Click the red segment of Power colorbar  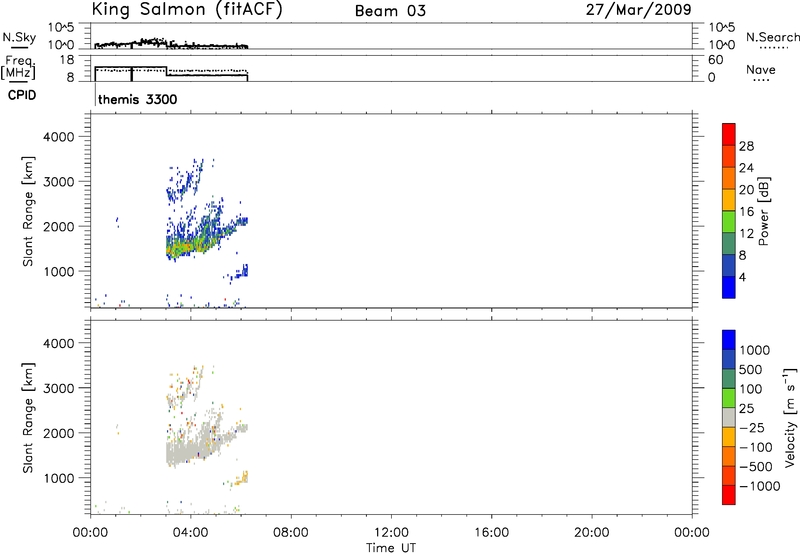point(729,134)
